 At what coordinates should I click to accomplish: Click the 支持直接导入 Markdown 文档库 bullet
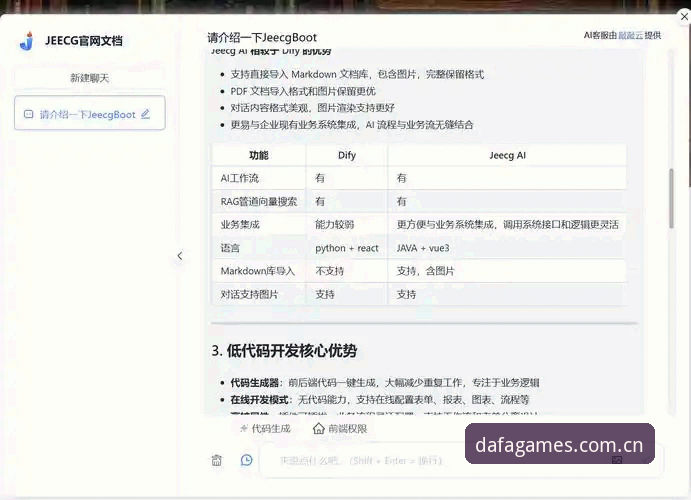(x=357, y=74)
